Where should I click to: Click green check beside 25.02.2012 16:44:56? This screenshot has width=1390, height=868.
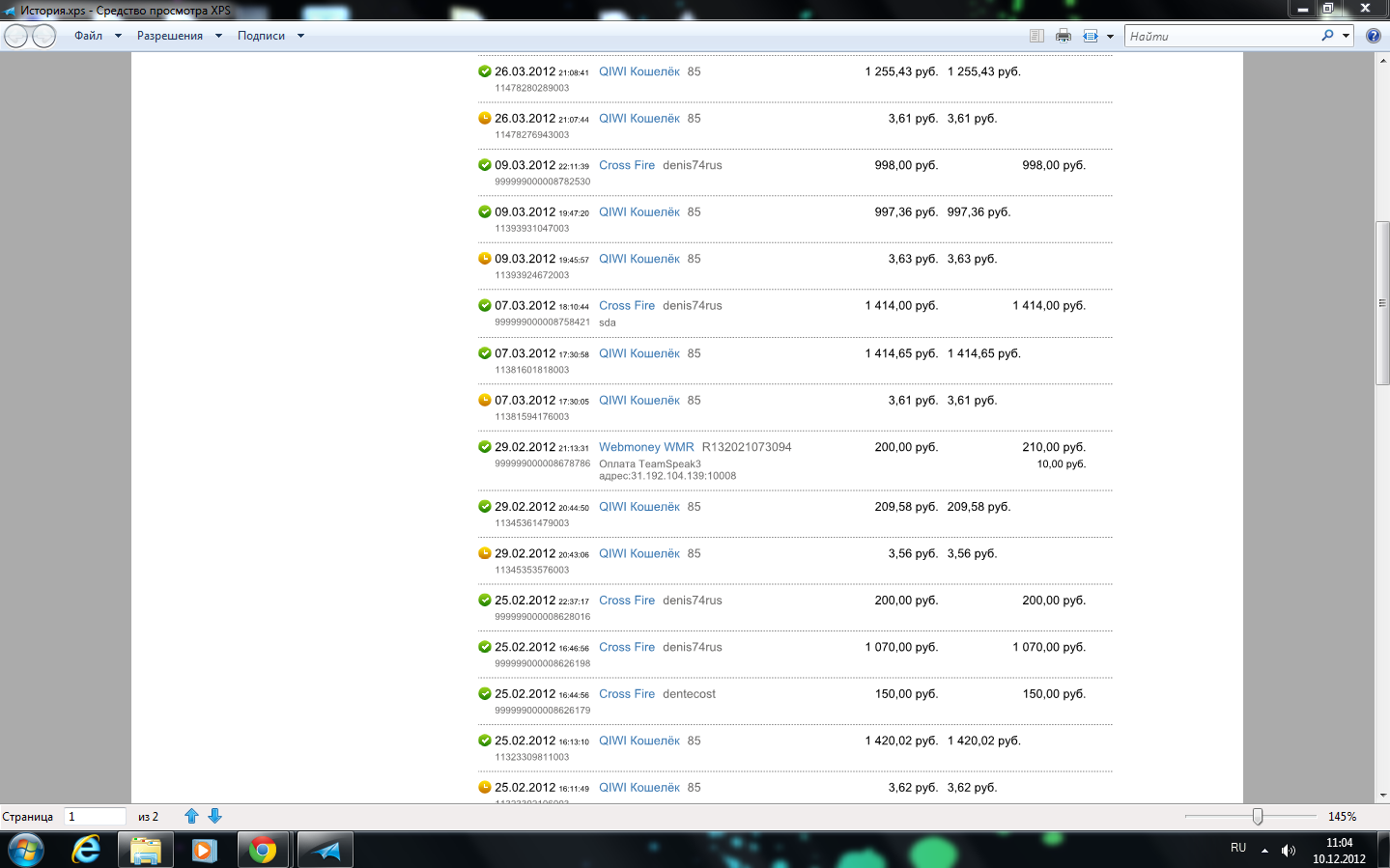(x=485, y=693)
